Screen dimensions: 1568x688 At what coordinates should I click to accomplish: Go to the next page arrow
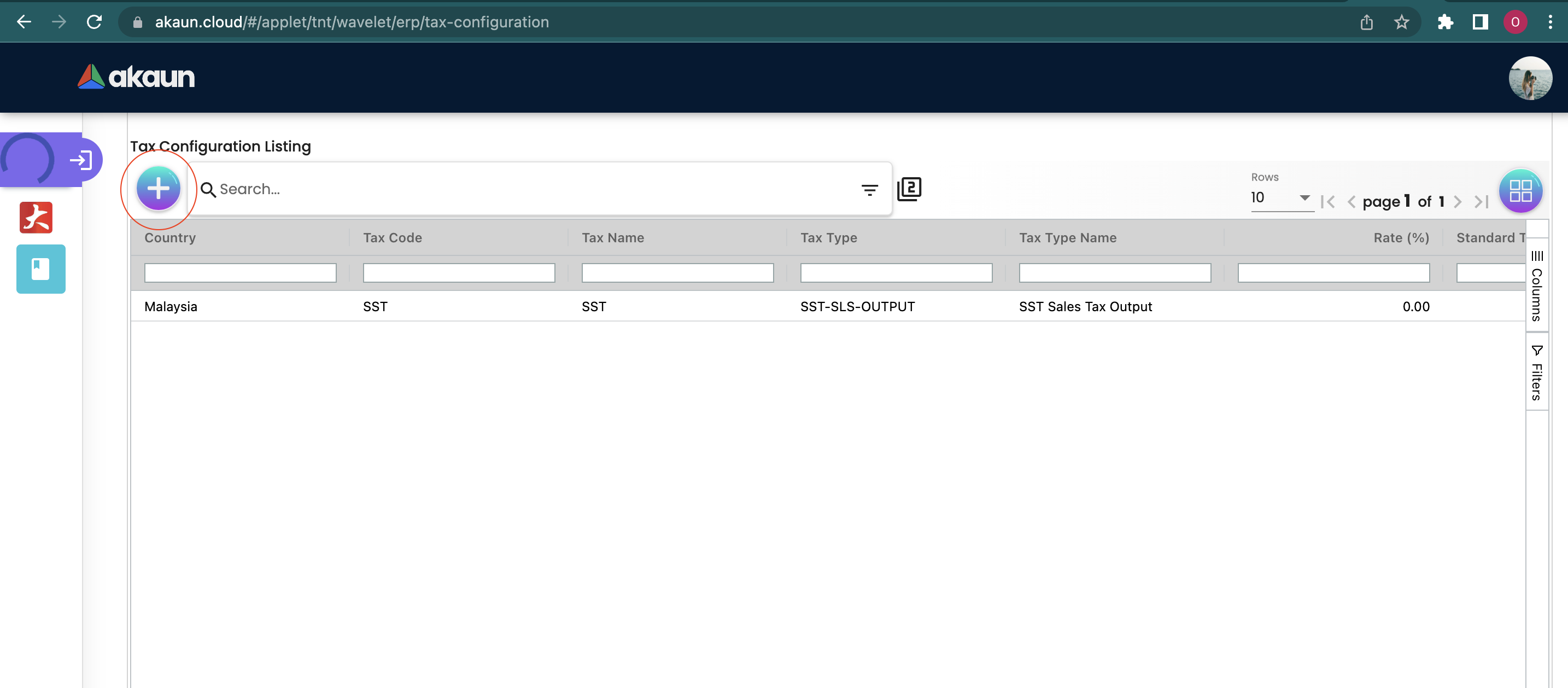click(x=1457, y=202)
